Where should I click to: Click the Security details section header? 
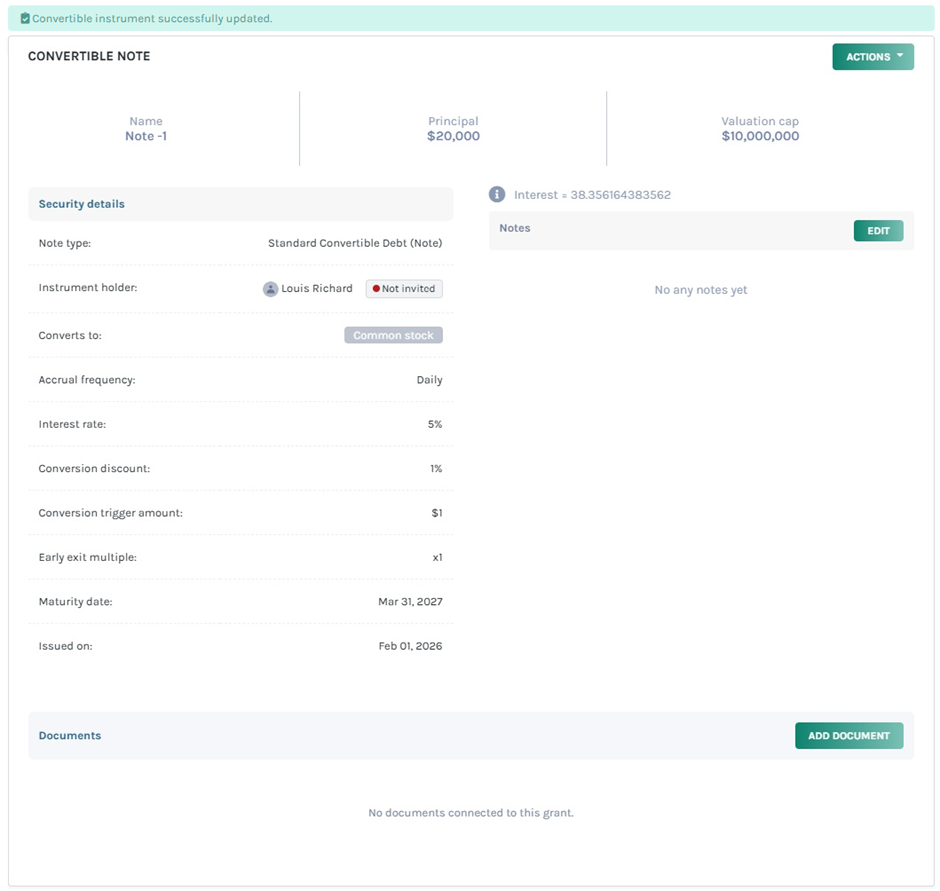coord(82,204)
